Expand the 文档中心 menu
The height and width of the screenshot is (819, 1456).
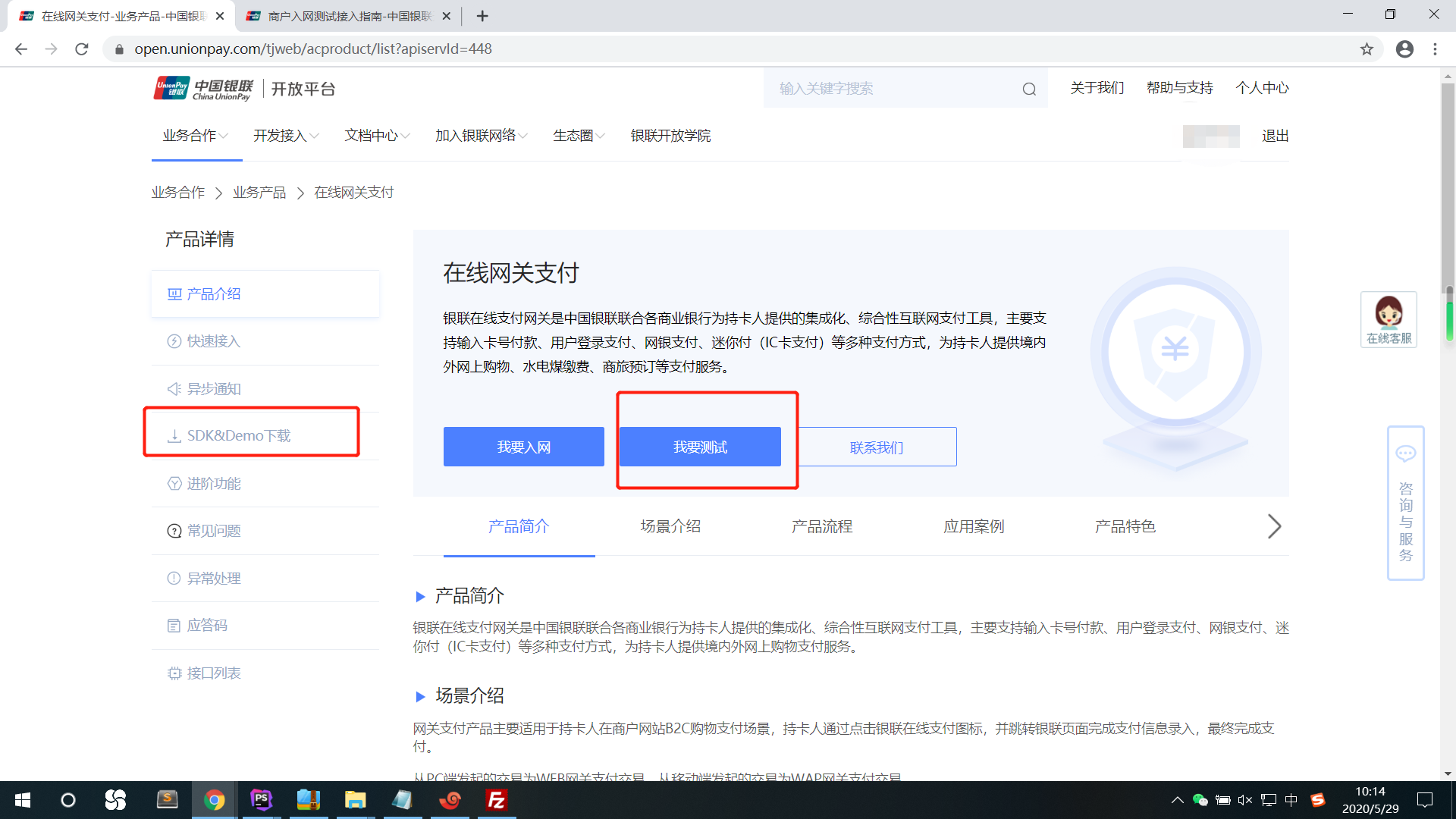tap(372, 136)
